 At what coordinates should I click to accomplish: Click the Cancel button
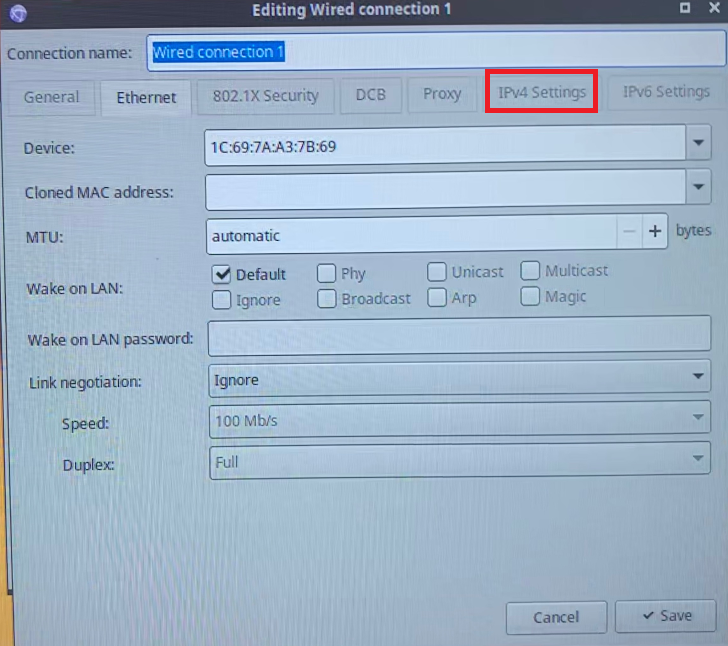pyautogui.click(x=556, y=617)
